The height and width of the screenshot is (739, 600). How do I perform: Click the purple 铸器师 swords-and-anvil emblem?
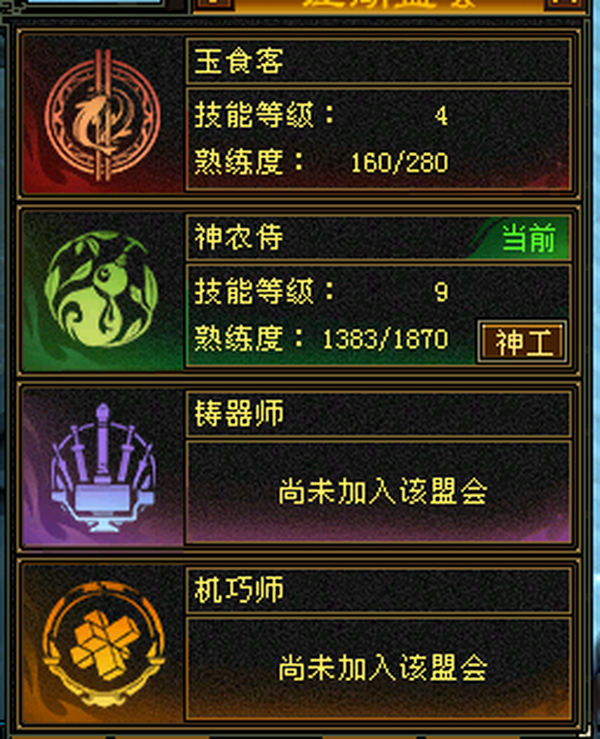(102, 468)
